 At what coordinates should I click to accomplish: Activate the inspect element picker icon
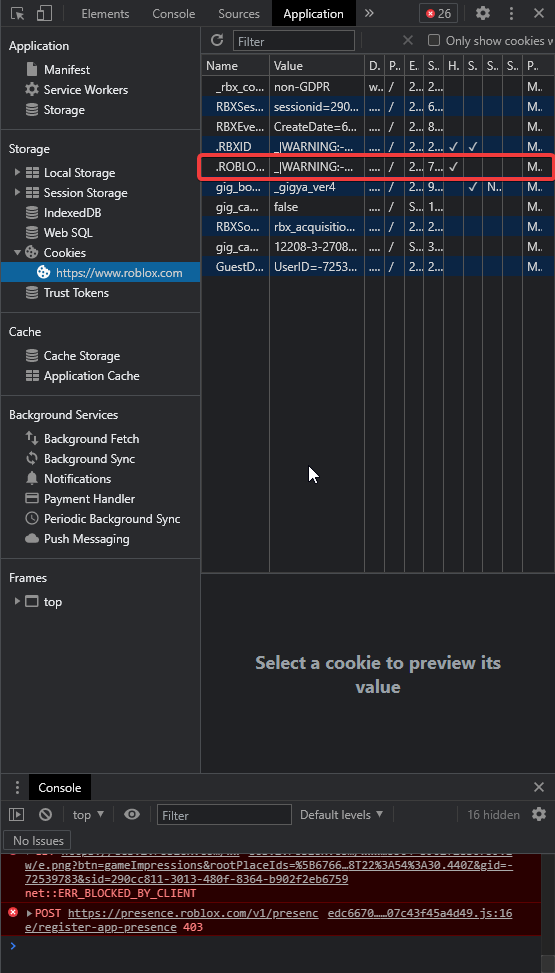click(x=17, y=13)
